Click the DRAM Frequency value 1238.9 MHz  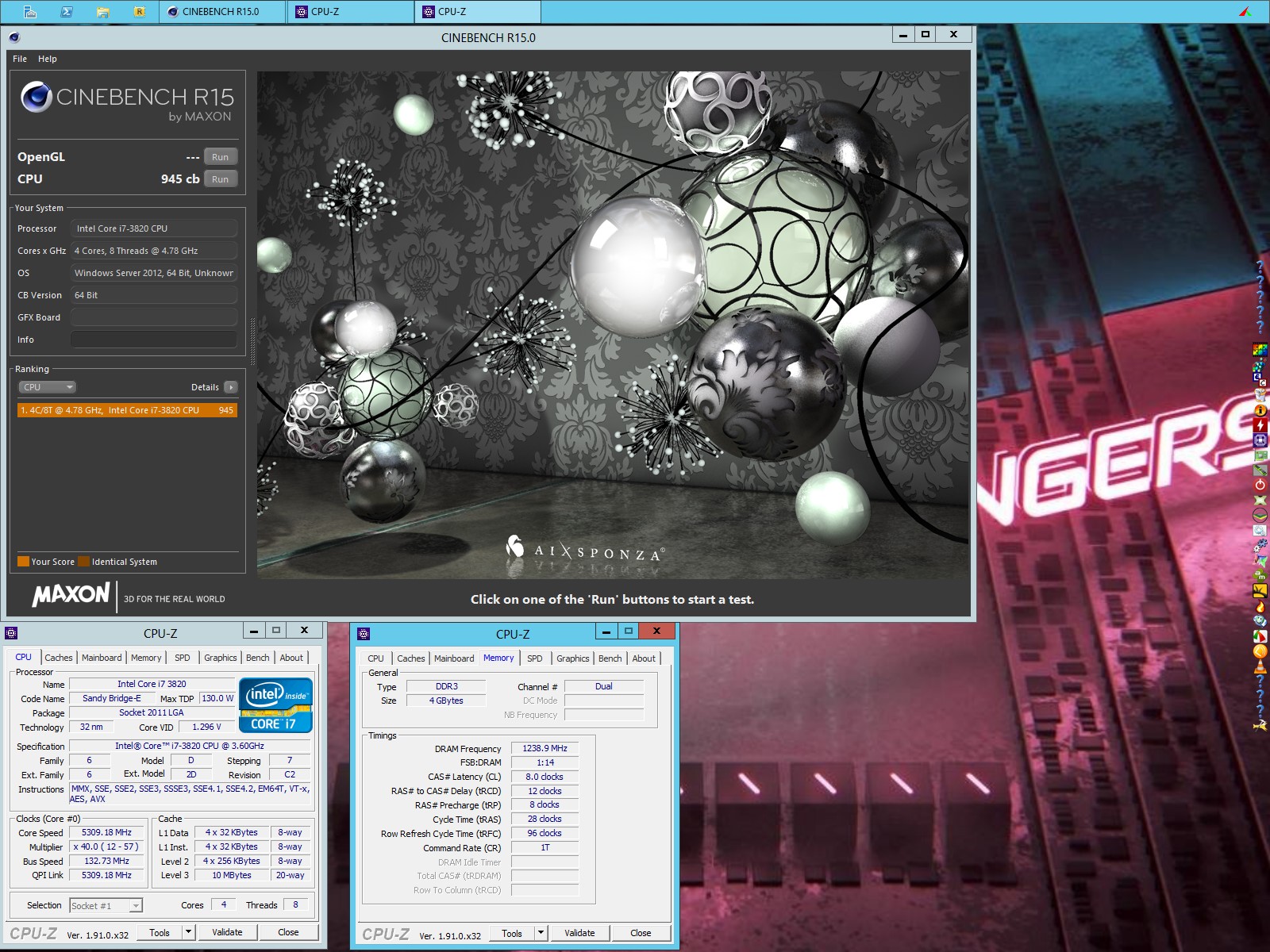click(545, 748)
